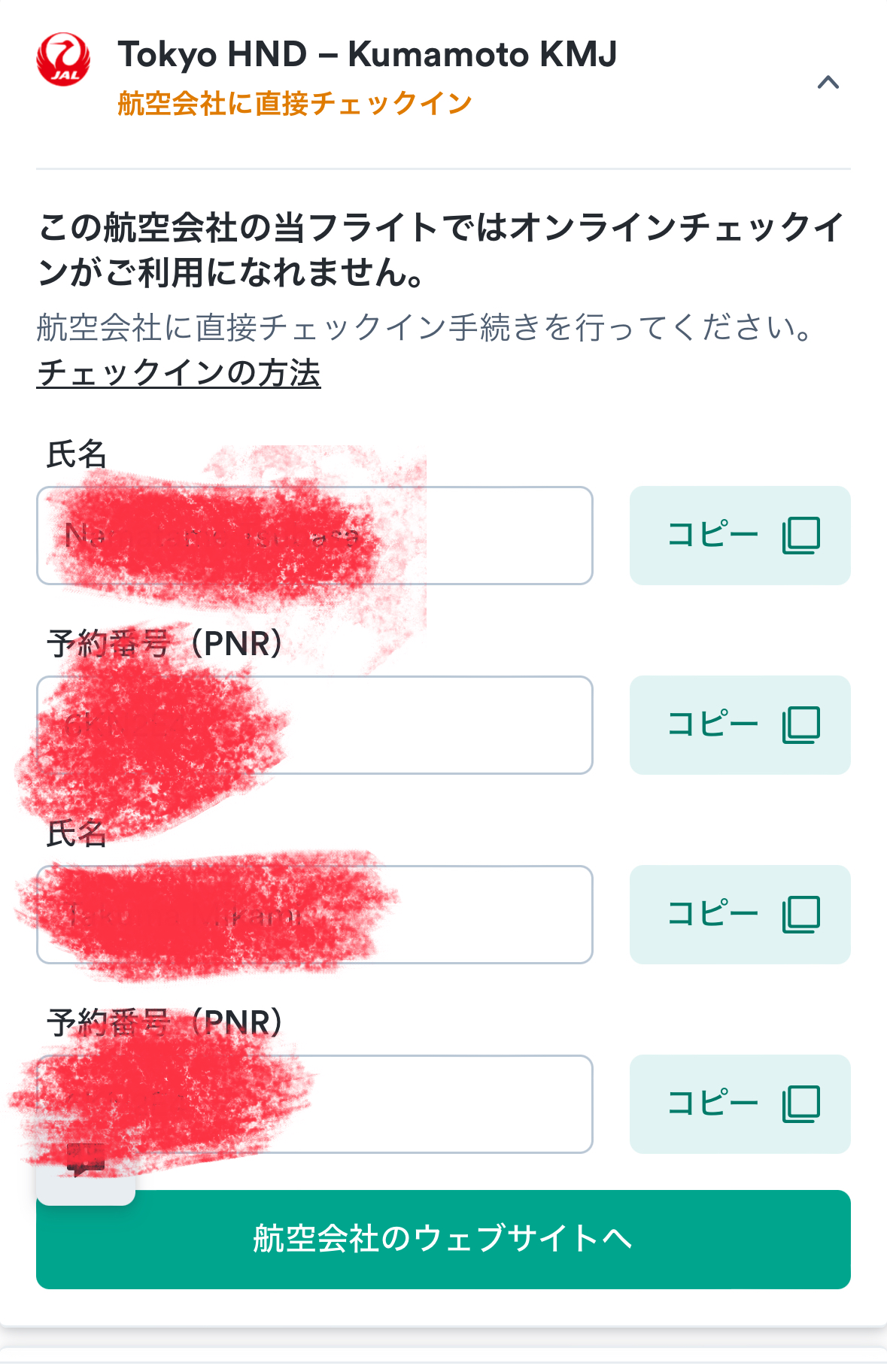887x1372 pixels.
Task: Click the first 予約番号 (PNR) label
Action: (x=166, y=644)
